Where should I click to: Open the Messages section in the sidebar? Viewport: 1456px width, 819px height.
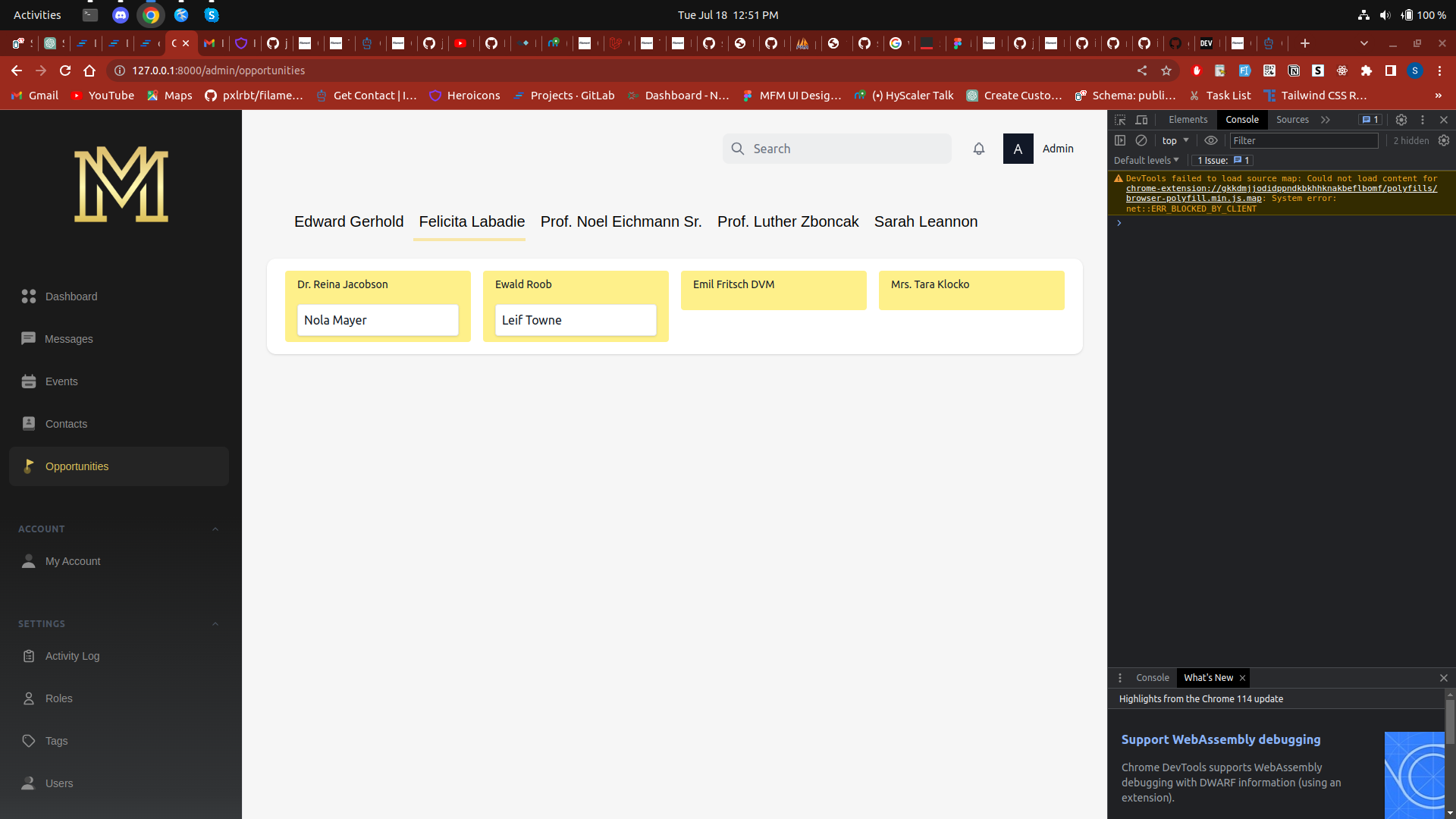point(68,338)
